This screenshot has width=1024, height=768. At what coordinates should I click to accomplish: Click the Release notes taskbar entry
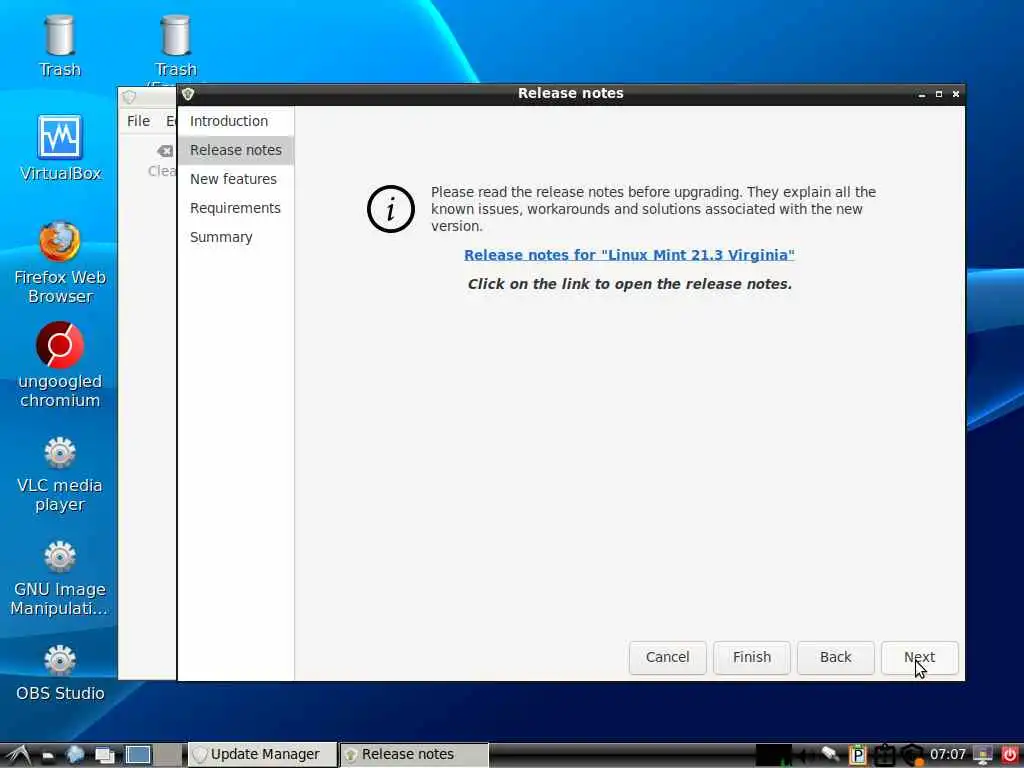coord(414,755)
